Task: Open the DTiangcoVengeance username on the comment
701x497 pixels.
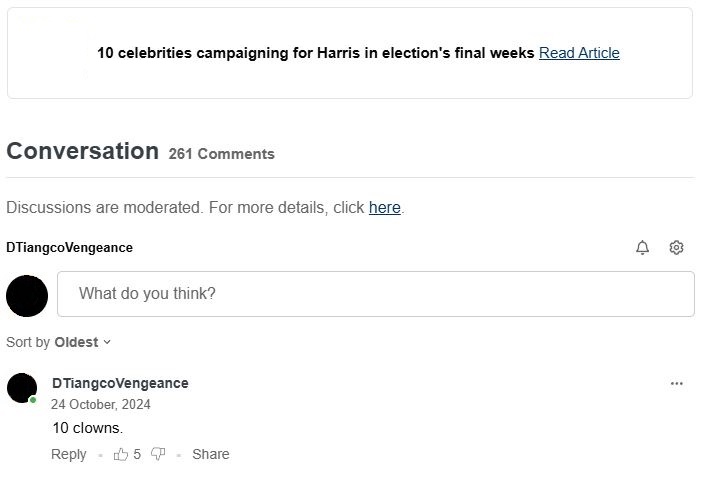Action: point(120,383)
